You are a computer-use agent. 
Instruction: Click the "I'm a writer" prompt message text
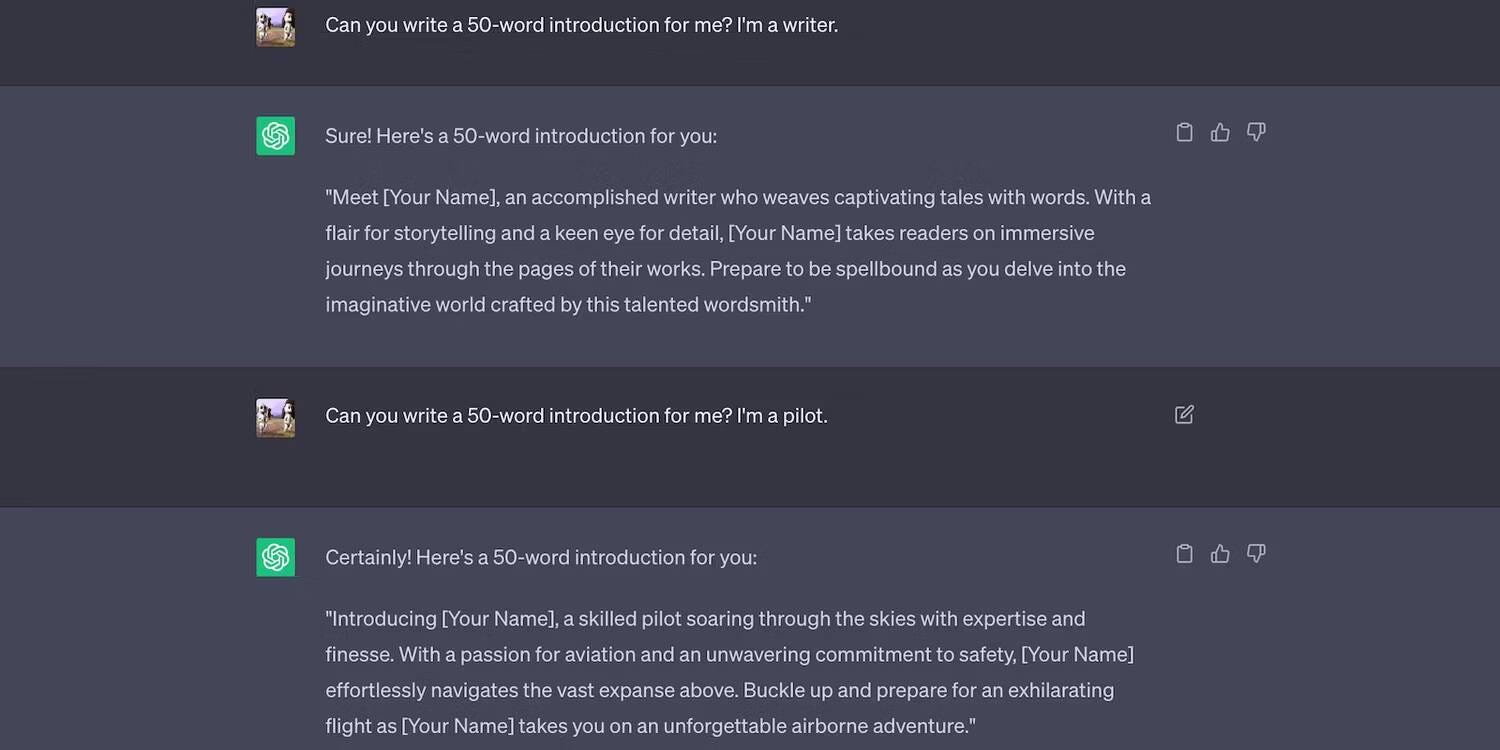[582, 25]
